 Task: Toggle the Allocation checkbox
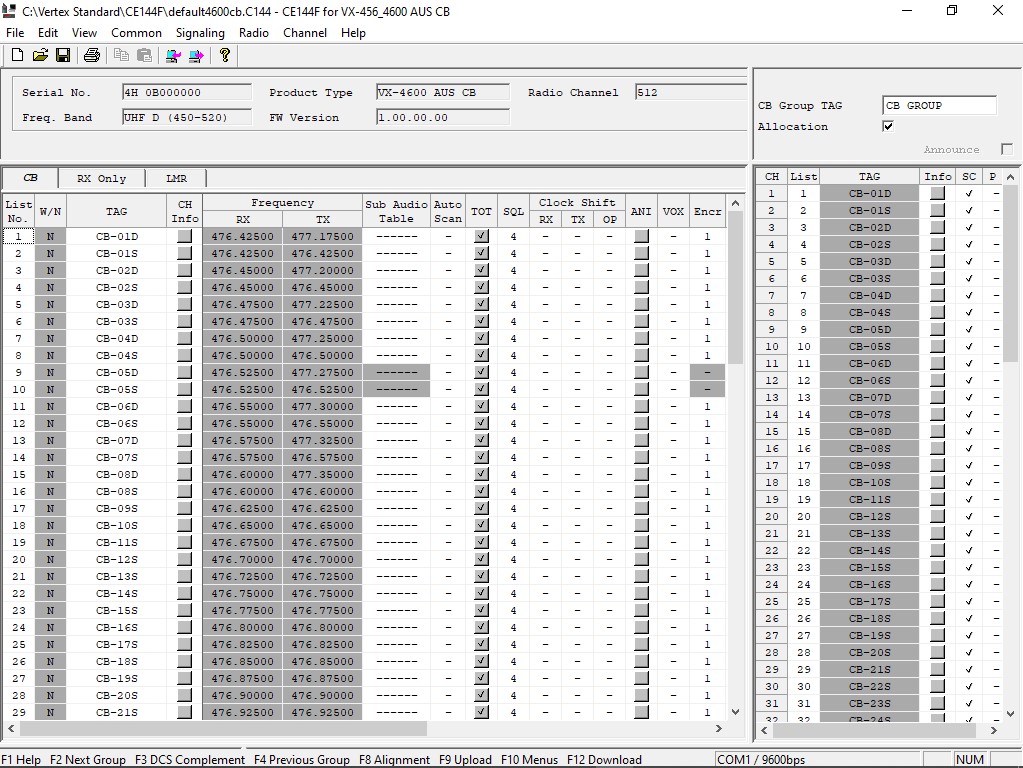click(888, 126)
